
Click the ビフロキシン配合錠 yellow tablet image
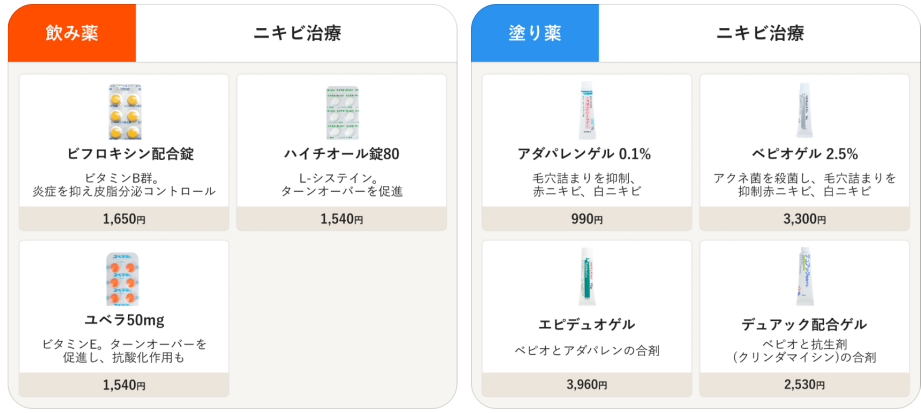click(124, 111)
